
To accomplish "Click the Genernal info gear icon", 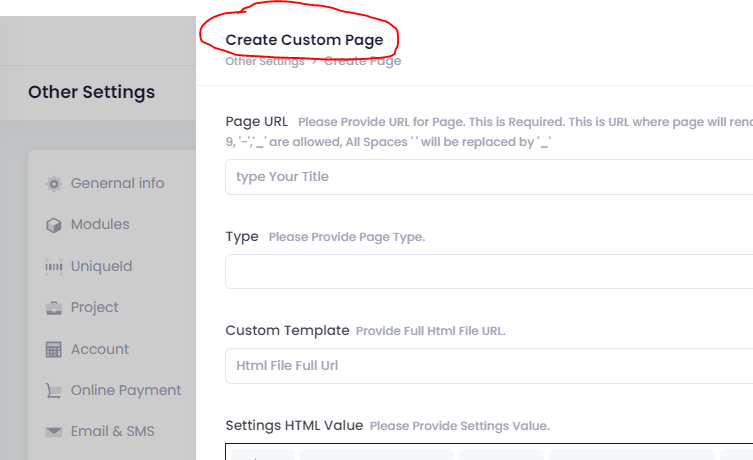I will pyautogui.click(x=54, y=184).
